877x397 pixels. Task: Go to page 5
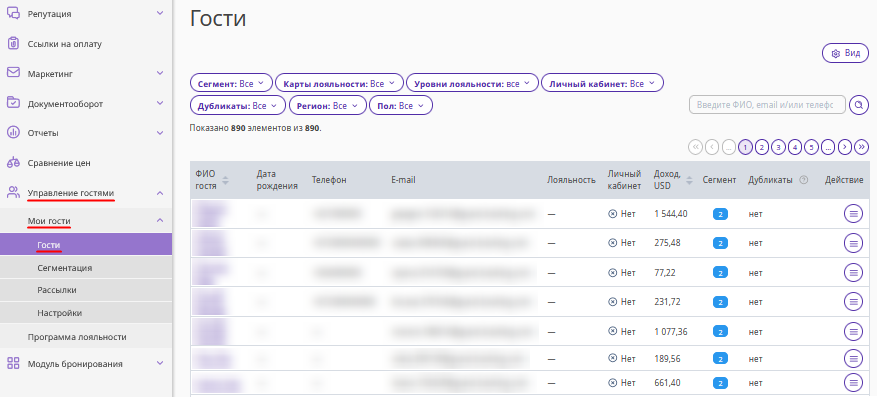[812, 147]
